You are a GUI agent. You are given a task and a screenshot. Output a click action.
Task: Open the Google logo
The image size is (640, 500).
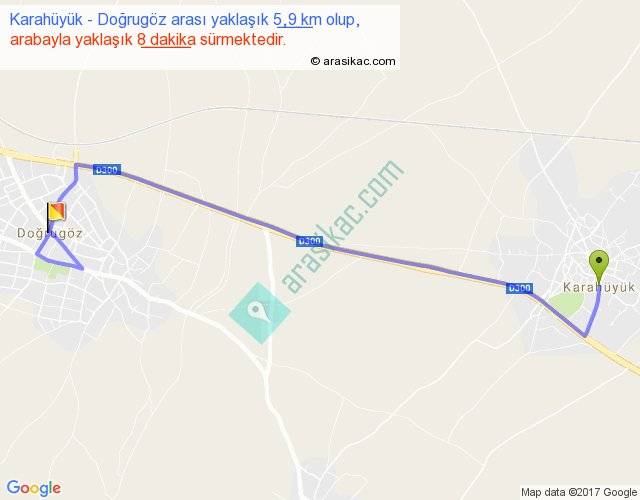point(34,488)
